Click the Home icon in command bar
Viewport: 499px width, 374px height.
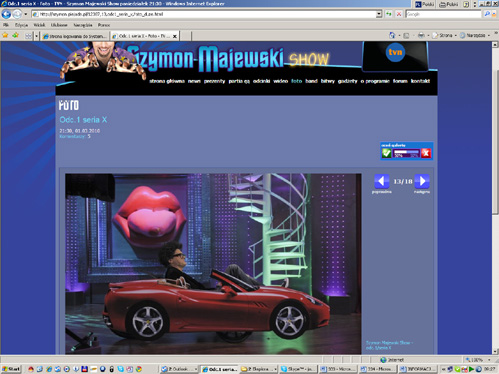coord(392,35)
